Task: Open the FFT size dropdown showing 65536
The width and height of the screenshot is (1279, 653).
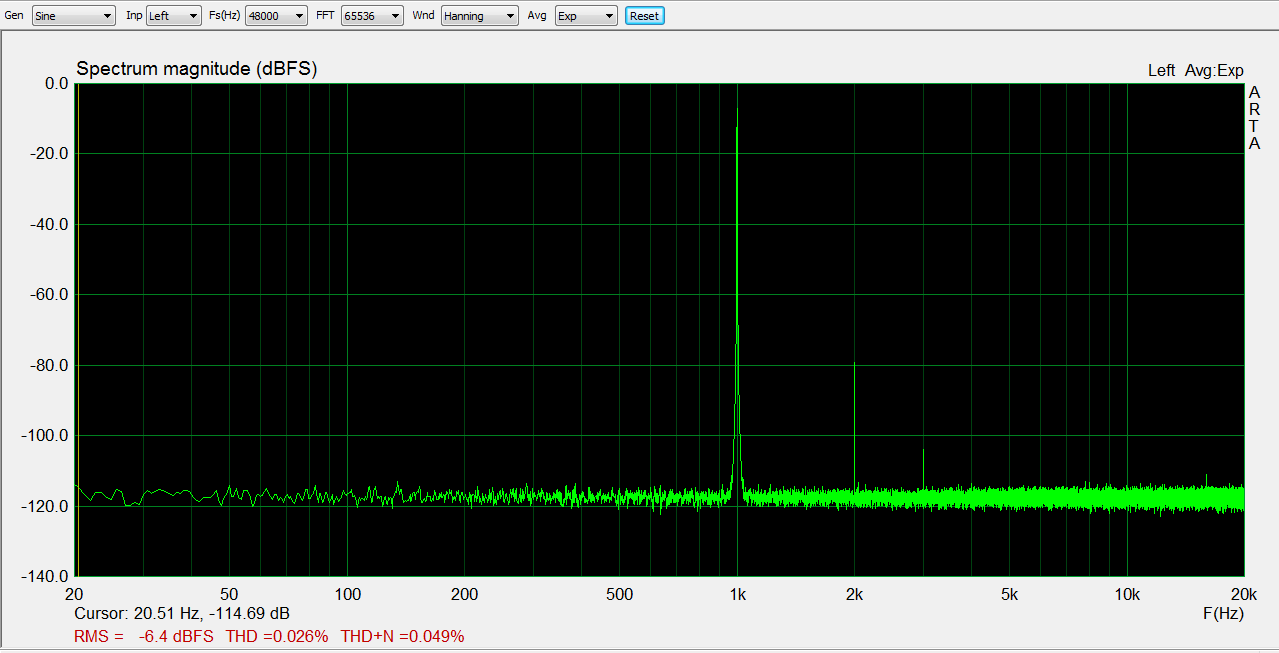Action: [372, 16]
